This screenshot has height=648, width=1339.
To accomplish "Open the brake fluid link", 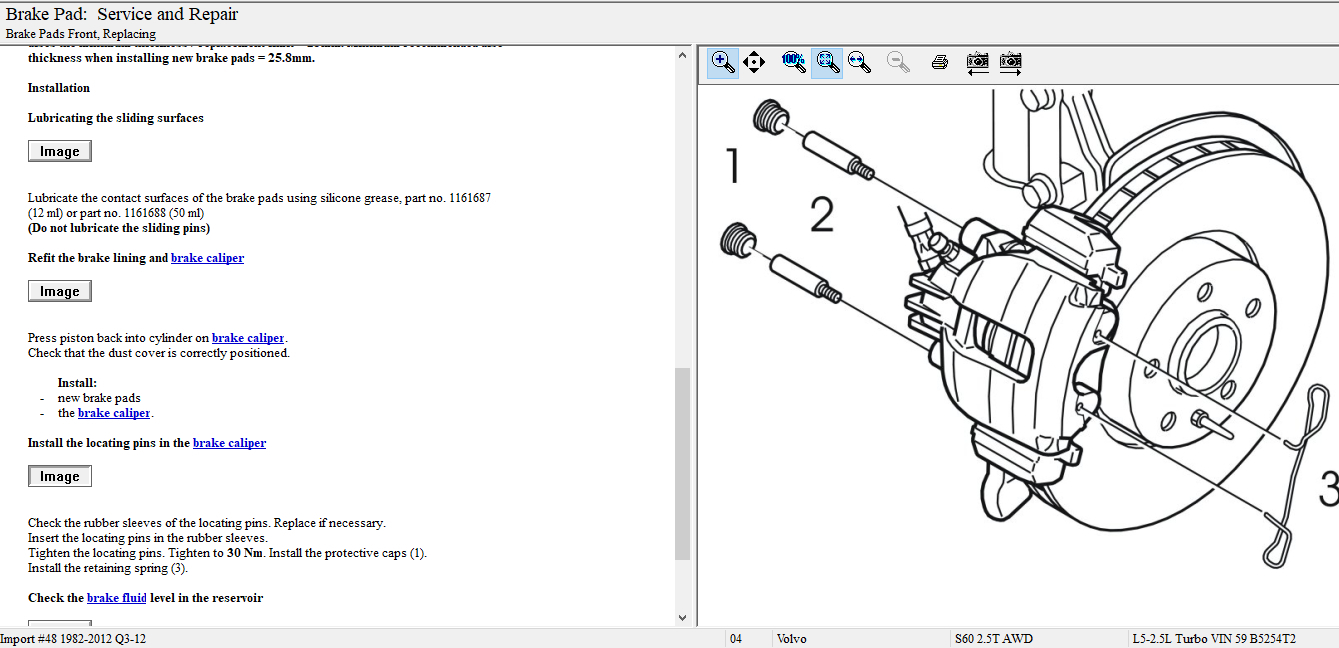I will coord(117,598).
